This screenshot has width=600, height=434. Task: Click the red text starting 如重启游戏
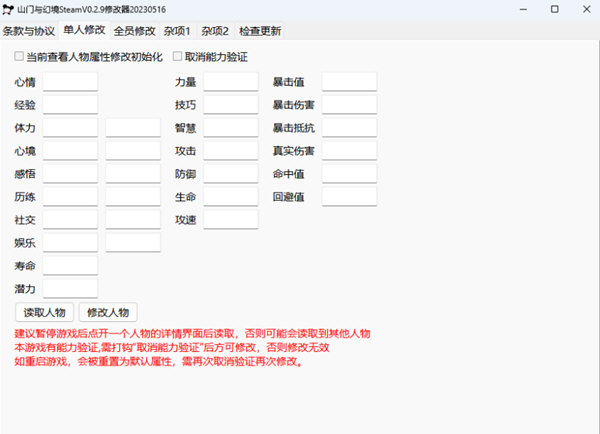point(159,361)
